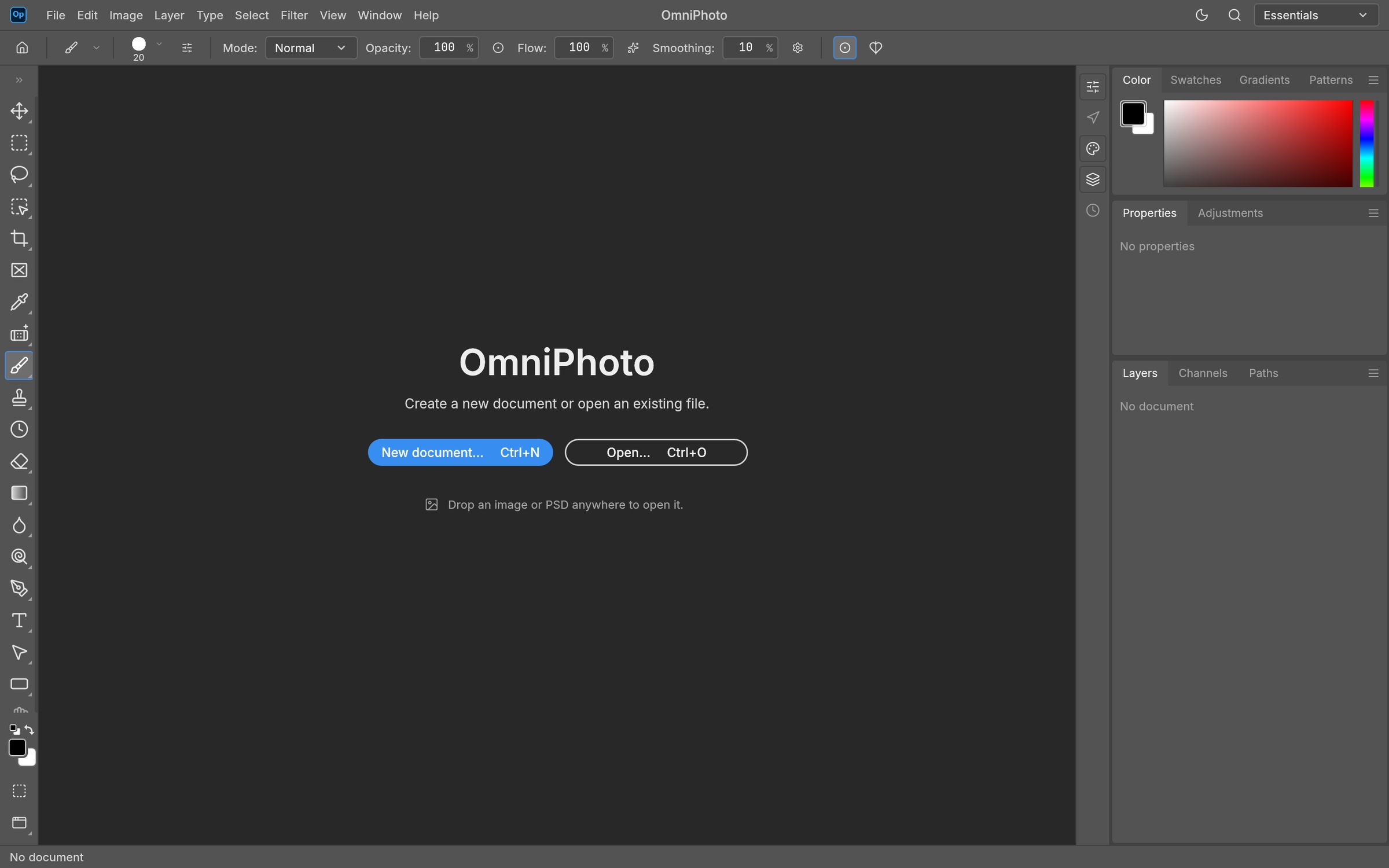Viewport: 1389px width, 868px height.
Task: Switch to the Swatches tab
Action: coord(1196,80)
